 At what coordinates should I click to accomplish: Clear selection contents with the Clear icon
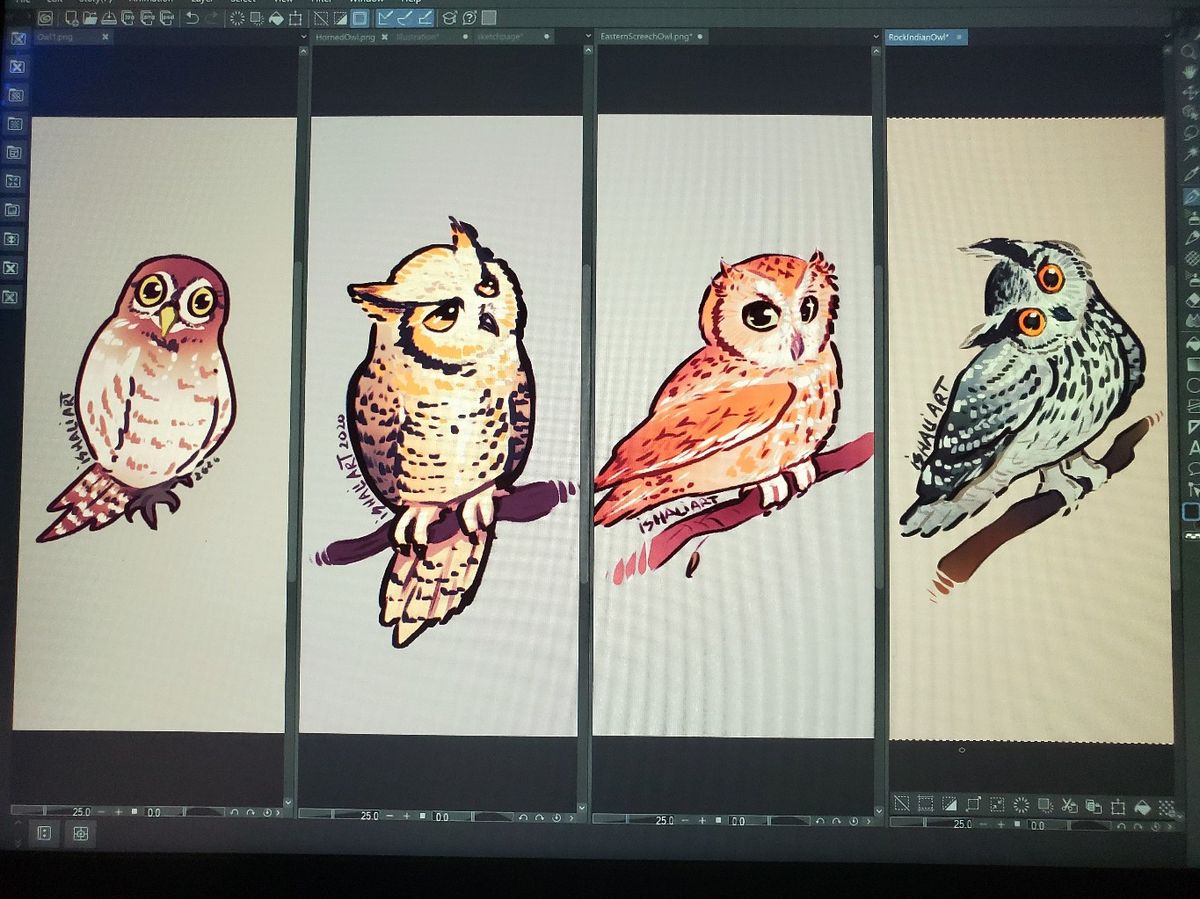tap(235, 19)
